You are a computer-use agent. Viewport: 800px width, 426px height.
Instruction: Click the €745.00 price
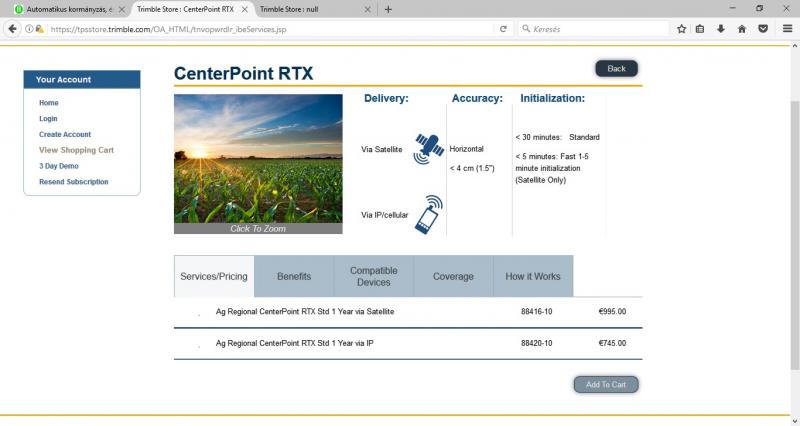click(x=612, y=343)
